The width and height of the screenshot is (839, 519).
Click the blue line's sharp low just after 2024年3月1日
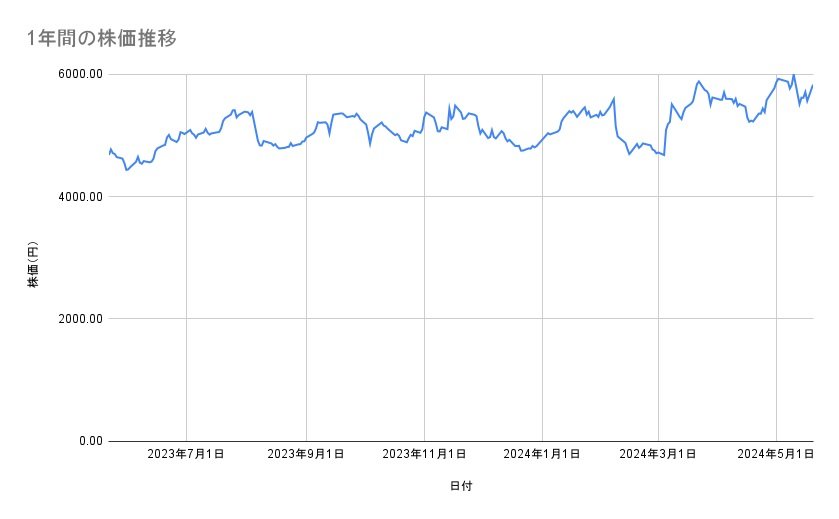[x=664, y=155]
